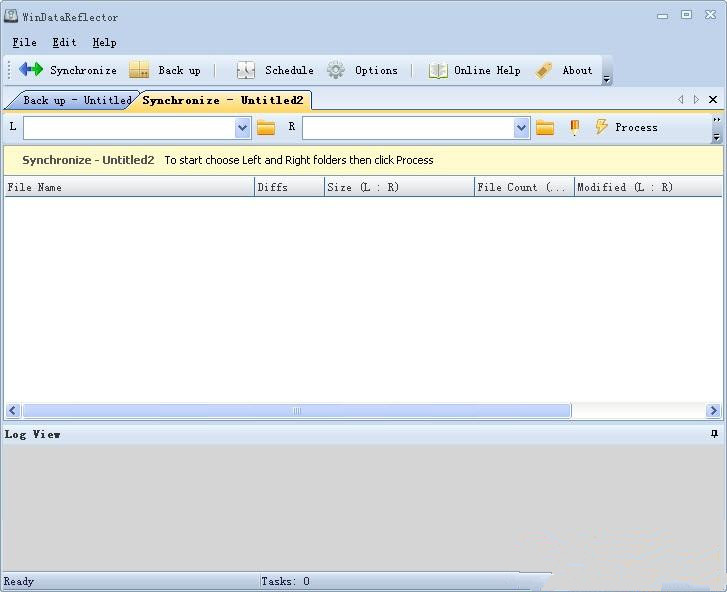
Task: Switch to the Back up - Untitled tab
Action: pyautogui.click(x=73, y=100)
